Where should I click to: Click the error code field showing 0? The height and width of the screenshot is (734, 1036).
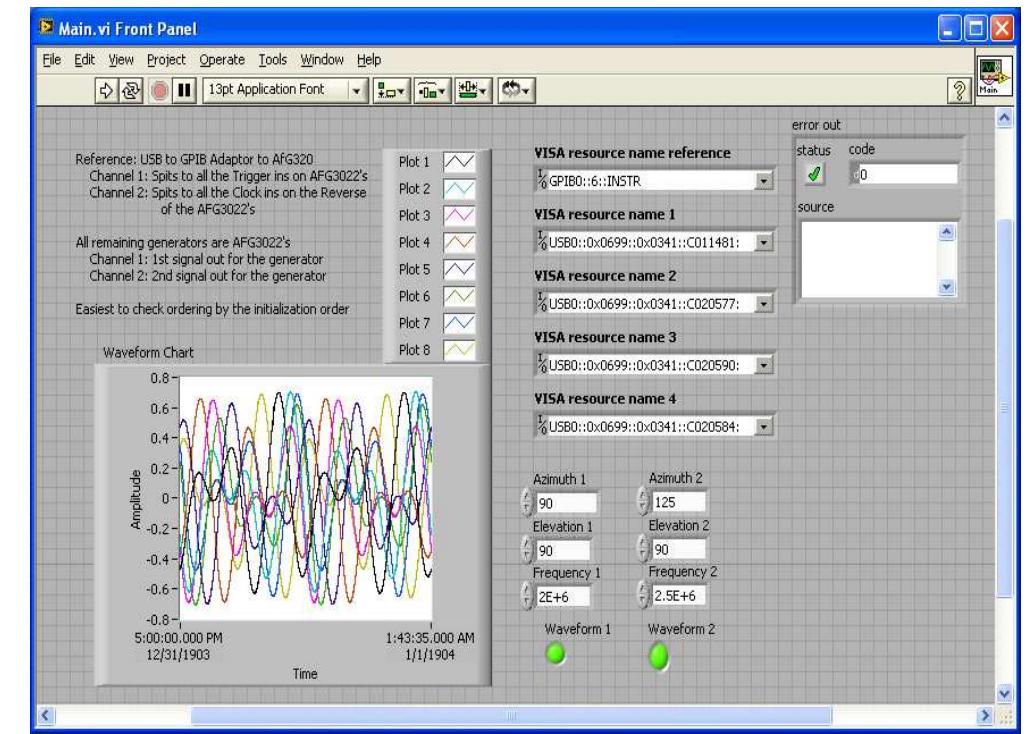point(907,174)
